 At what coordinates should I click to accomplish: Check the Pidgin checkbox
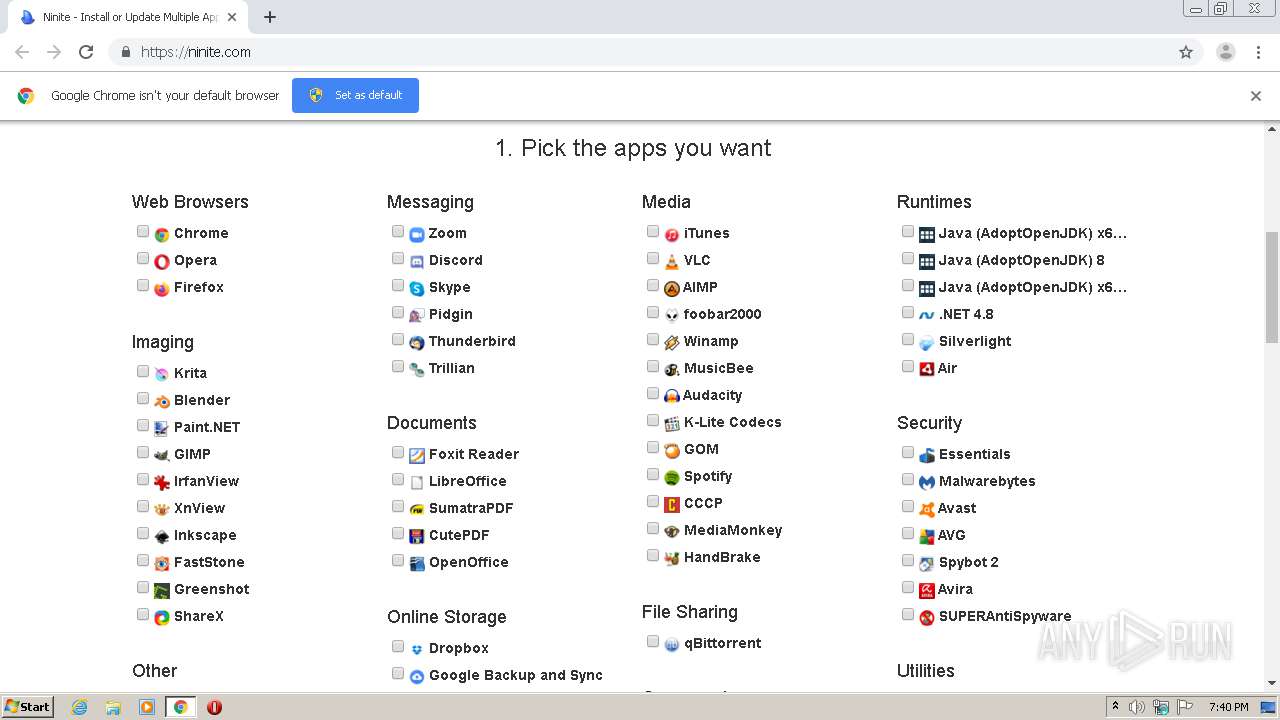(398, 312)
